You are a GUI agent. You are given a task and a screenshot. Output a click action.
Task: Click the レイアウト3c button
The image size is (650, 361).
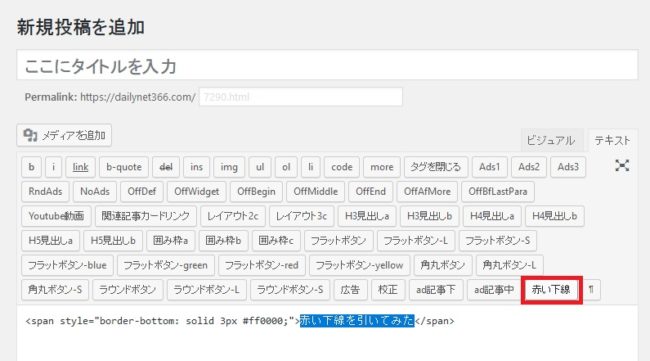[x=301, y=216]
